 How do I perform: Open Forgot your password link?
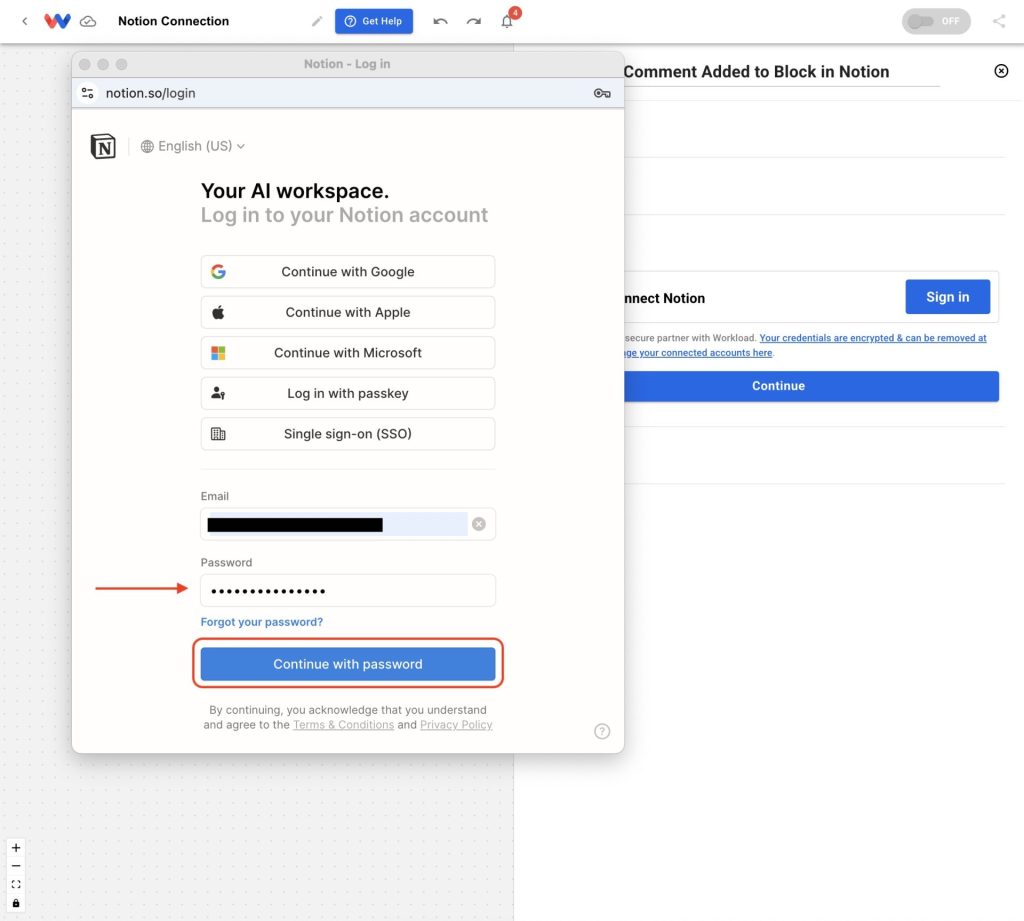click(x=261, y=622)
